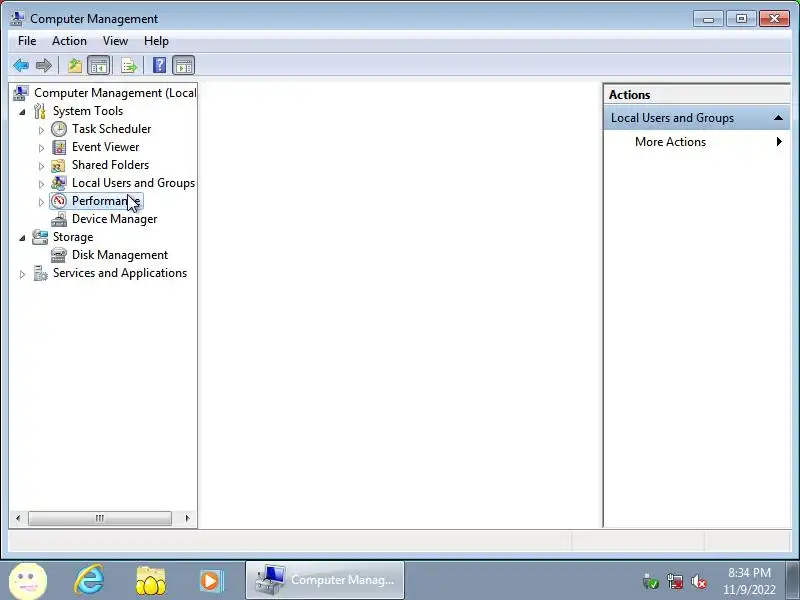
Task: Toggle Show/Hide Action Pane toolbar icon
Action: click(184, 65)
